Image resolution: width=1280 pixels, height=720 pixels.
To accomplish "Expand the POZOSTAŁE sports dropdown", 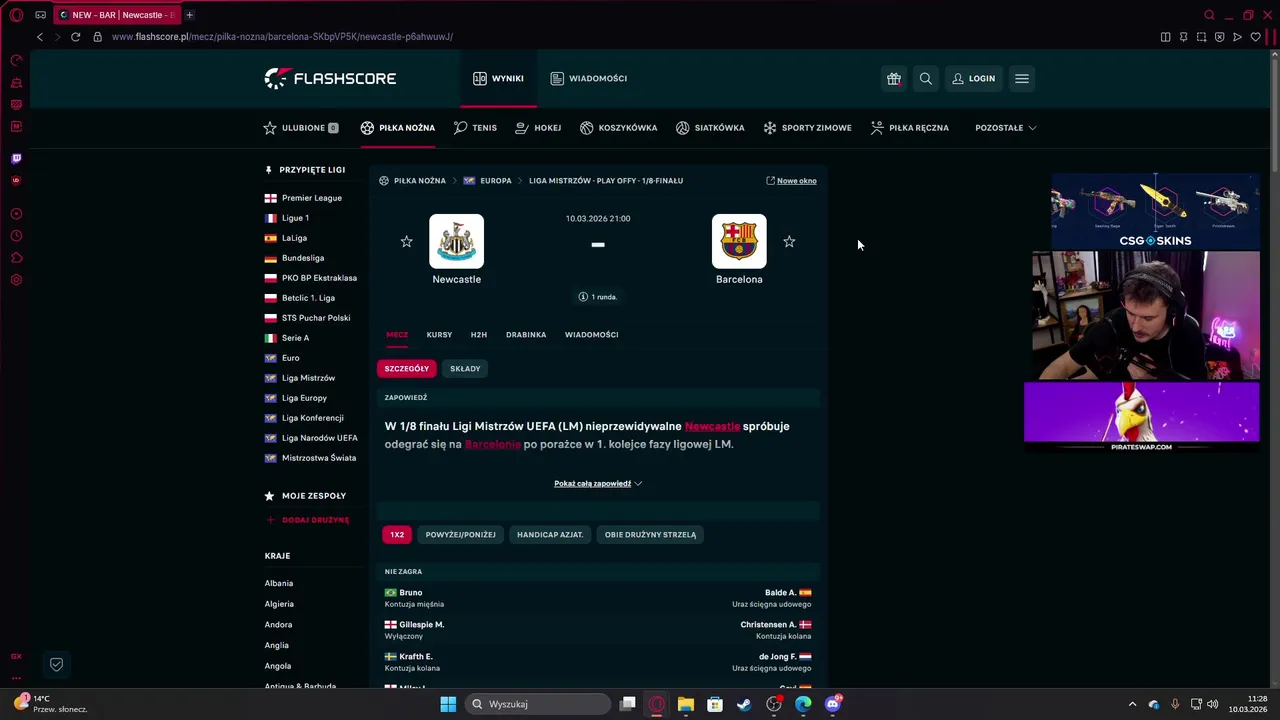I will click(x=1006, y=128).
